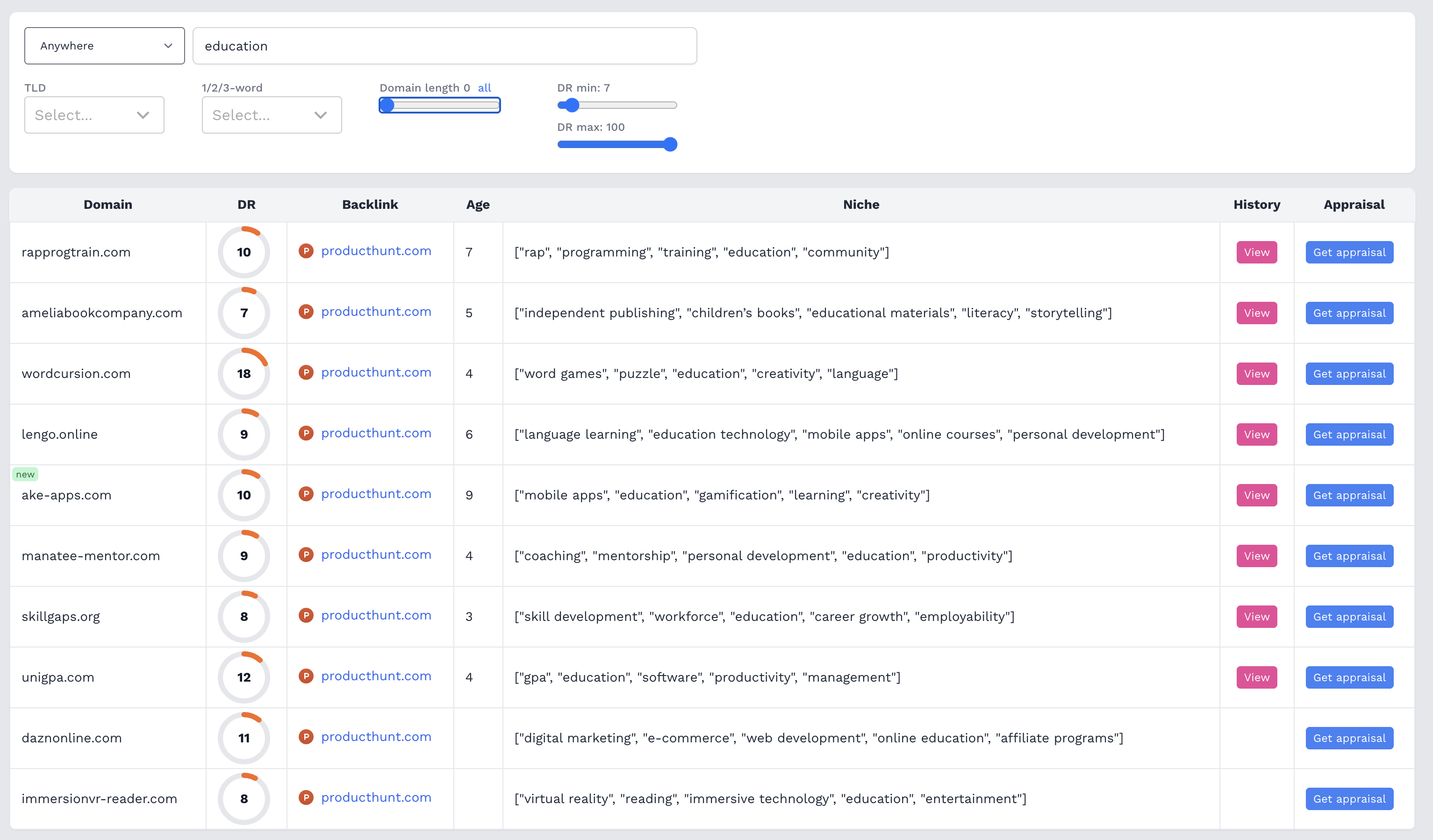Screen dimensions: 1433x840
Task: Click Product Hunt icon in skillgaps.org row
Action: [306, 615]
